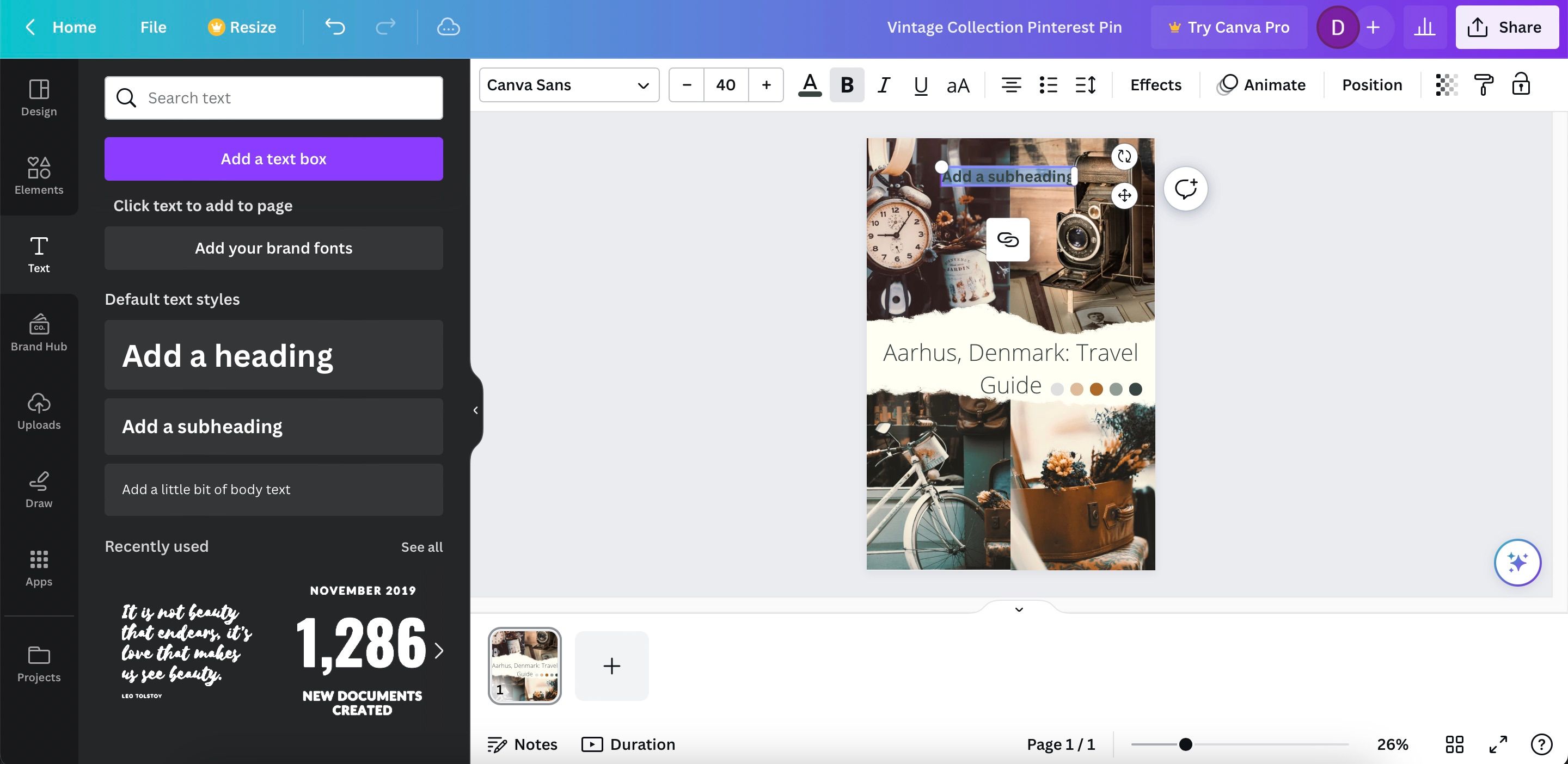
Task: Open the list bullets formatting icon
Action: point(1048,84)
